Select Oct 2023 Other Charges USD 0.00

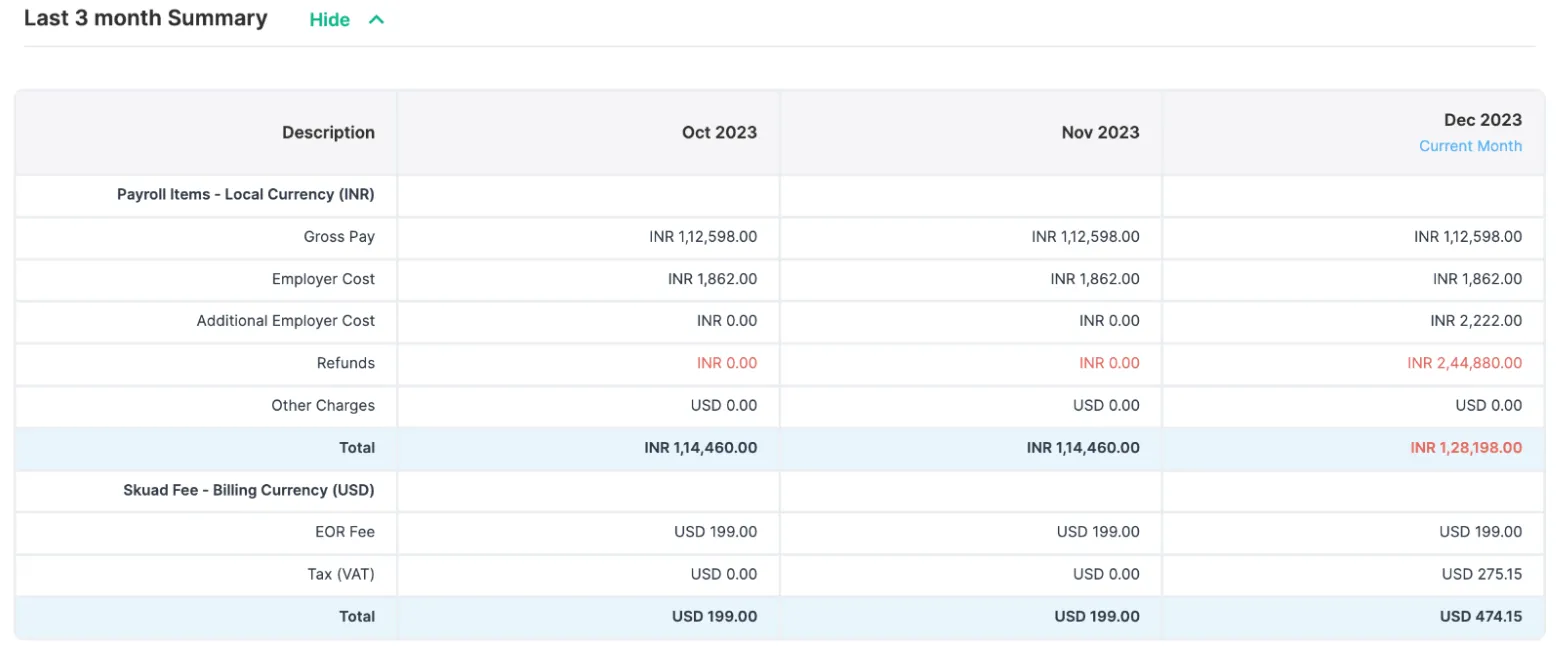pyautogui.click(x=724, y=405)
